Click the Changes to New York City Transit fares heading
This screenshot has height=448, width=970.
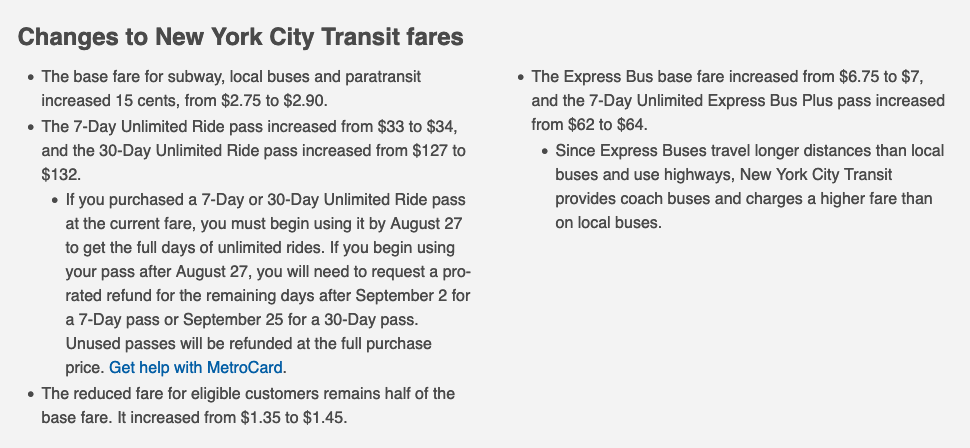[241, 38]
